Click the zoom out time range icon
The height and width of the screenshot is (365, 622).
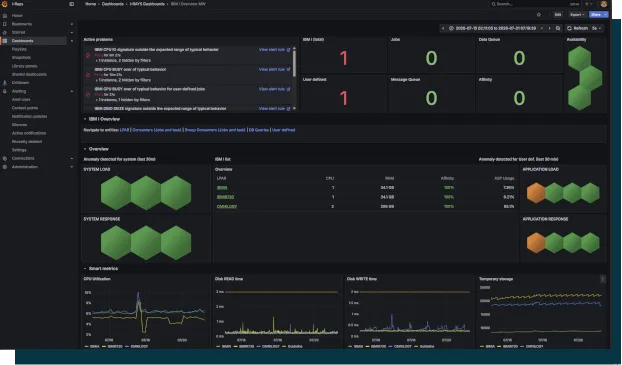tap(558, 28)
